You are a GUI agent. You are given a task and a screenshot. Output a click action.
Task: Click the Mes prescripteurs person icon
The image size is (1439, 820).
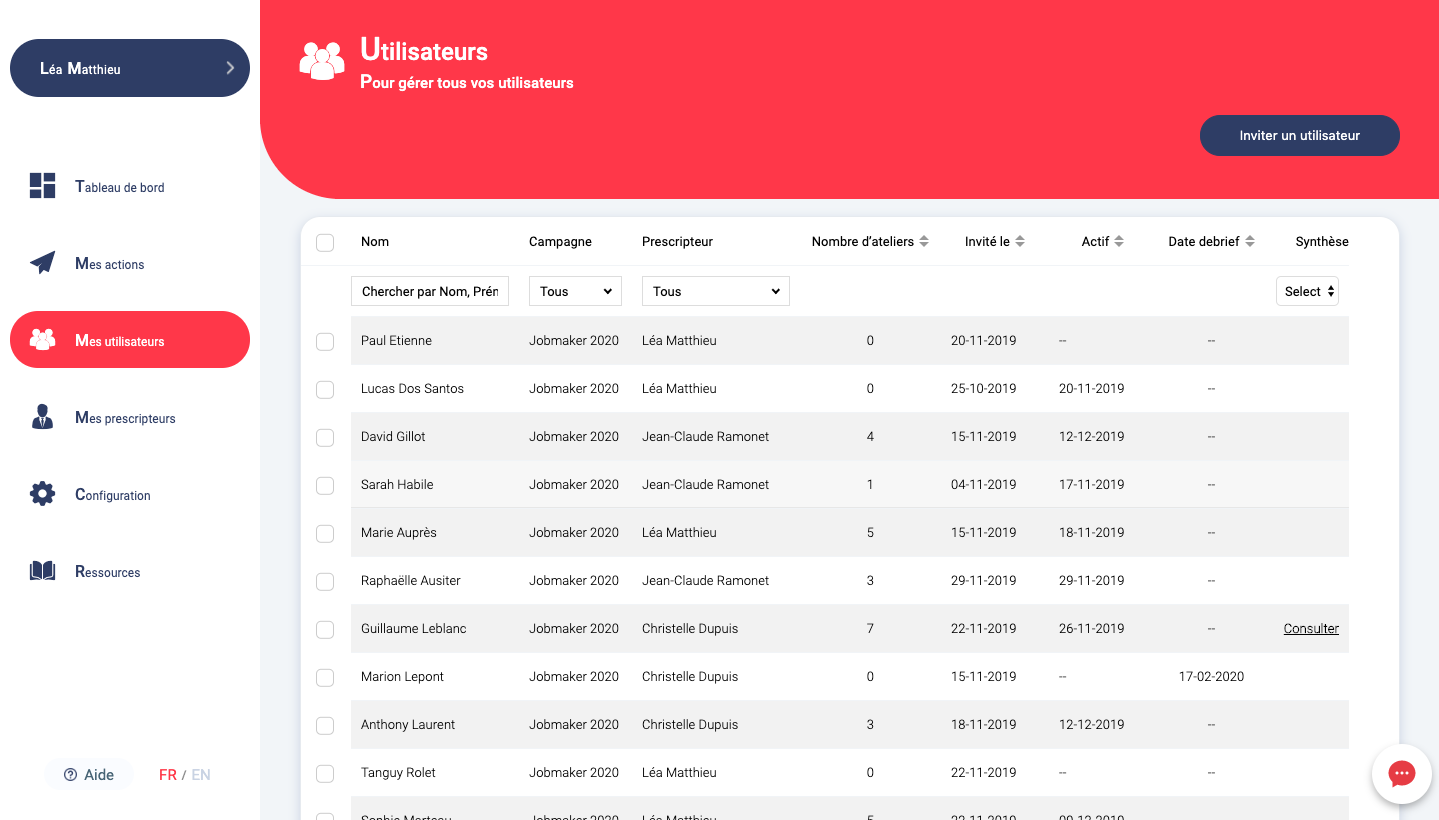(x=42, y=417)
